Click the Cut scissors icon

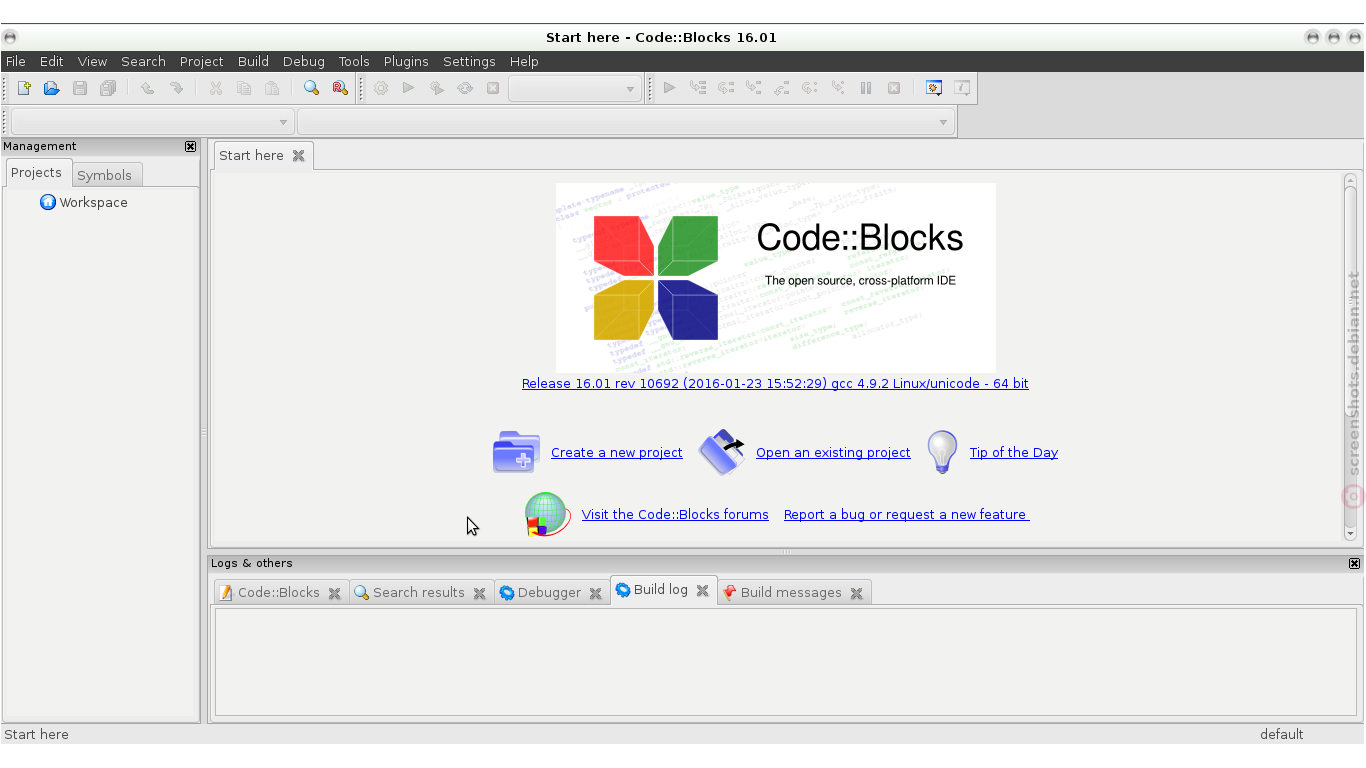pyautogui.click(x=215, y=88)
